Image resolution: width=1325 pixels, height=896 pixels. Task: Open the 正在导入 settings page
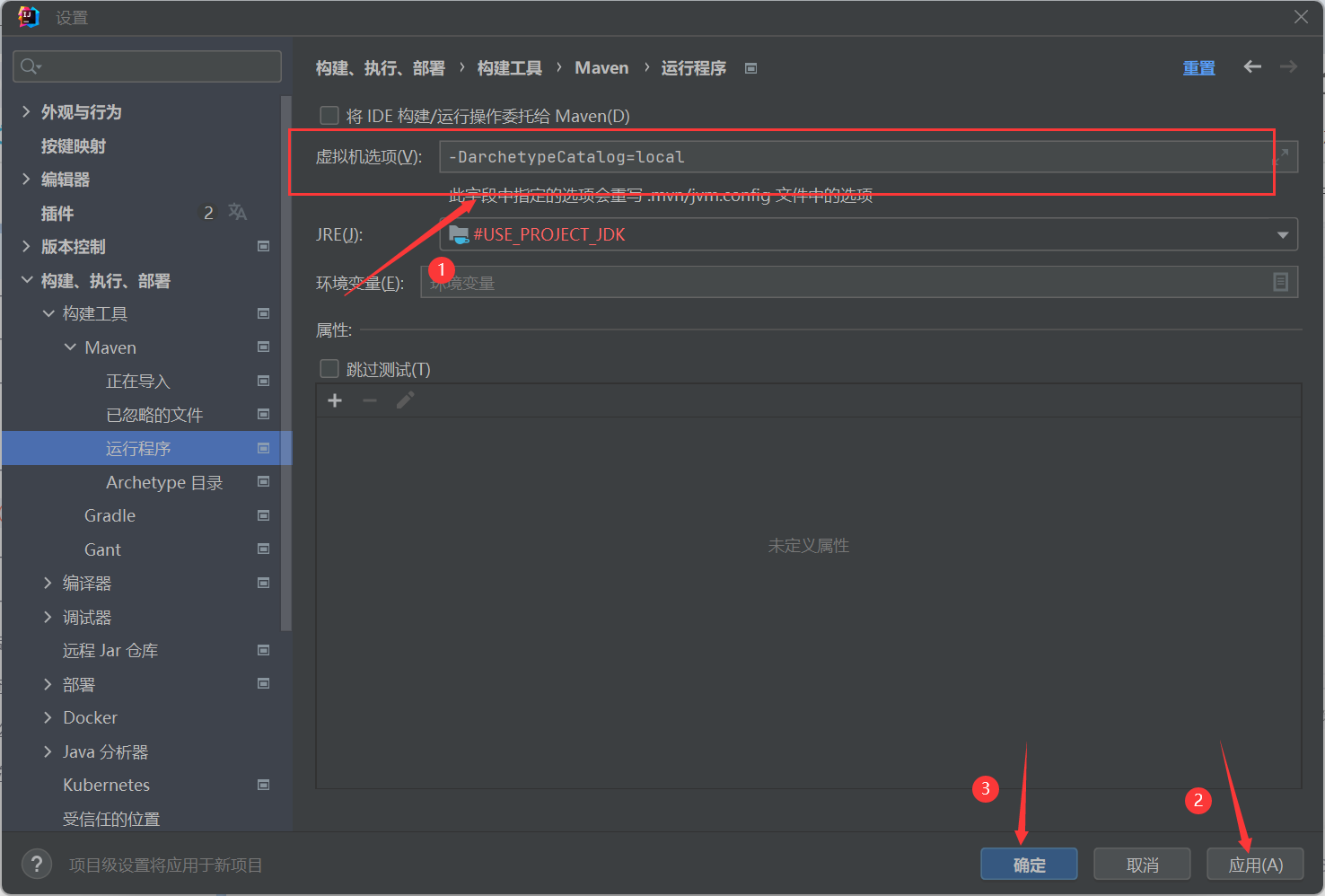pyautogui.click(x=138, y=381)
